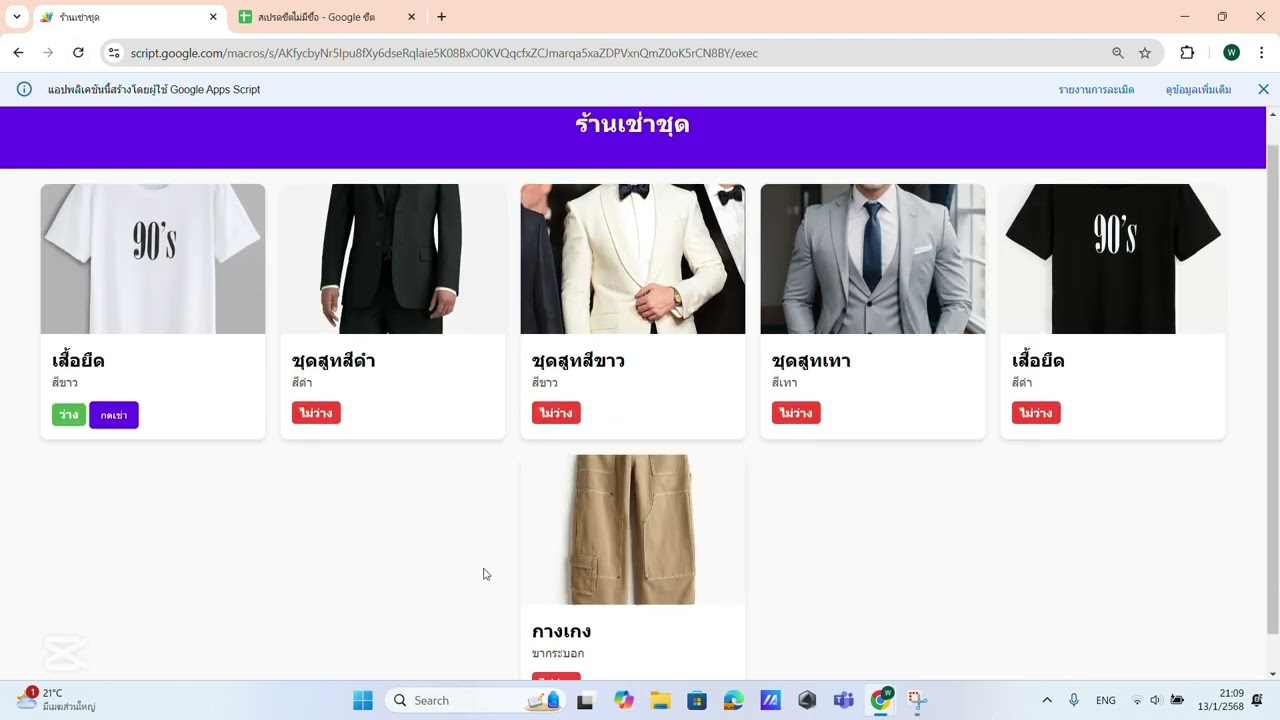
Task: Click the taskbar Search box
Action: (477, 700)
